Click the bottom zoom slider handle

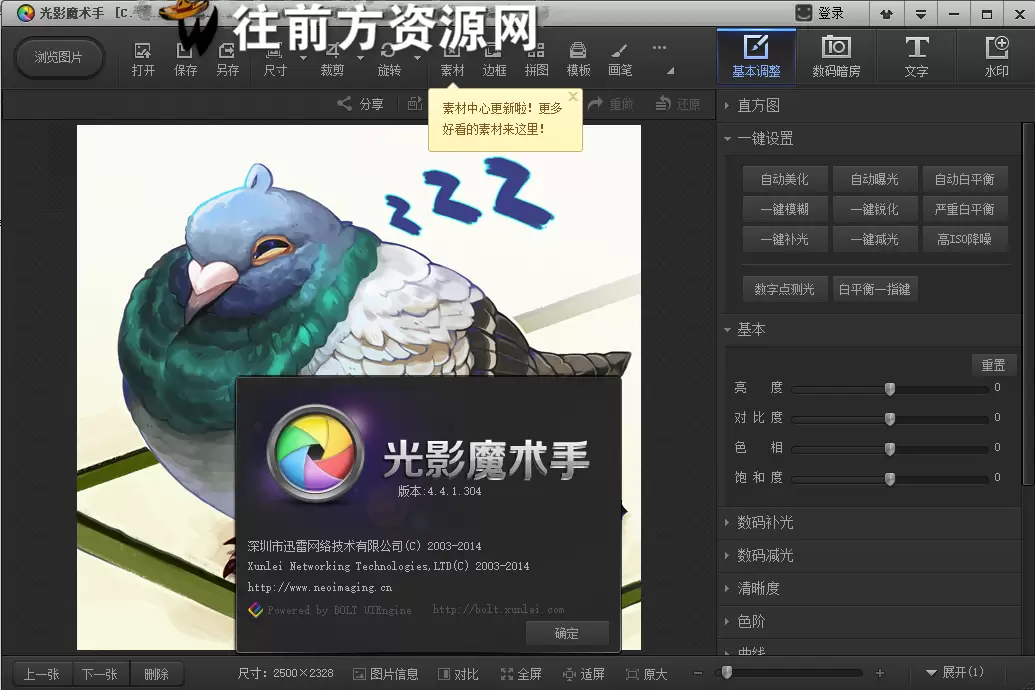(x=727, y=672)
